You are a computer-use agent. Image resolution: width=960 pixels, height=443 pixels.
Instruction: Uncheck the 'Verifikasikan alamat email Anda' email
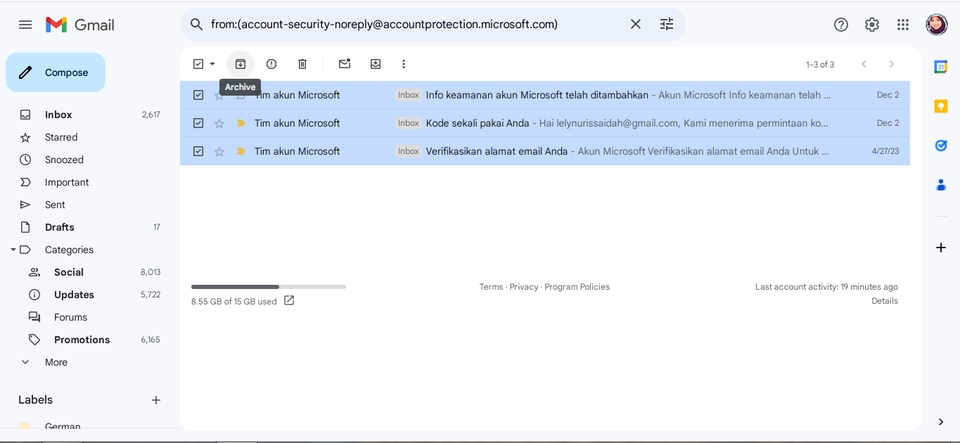tap(198, 151)
